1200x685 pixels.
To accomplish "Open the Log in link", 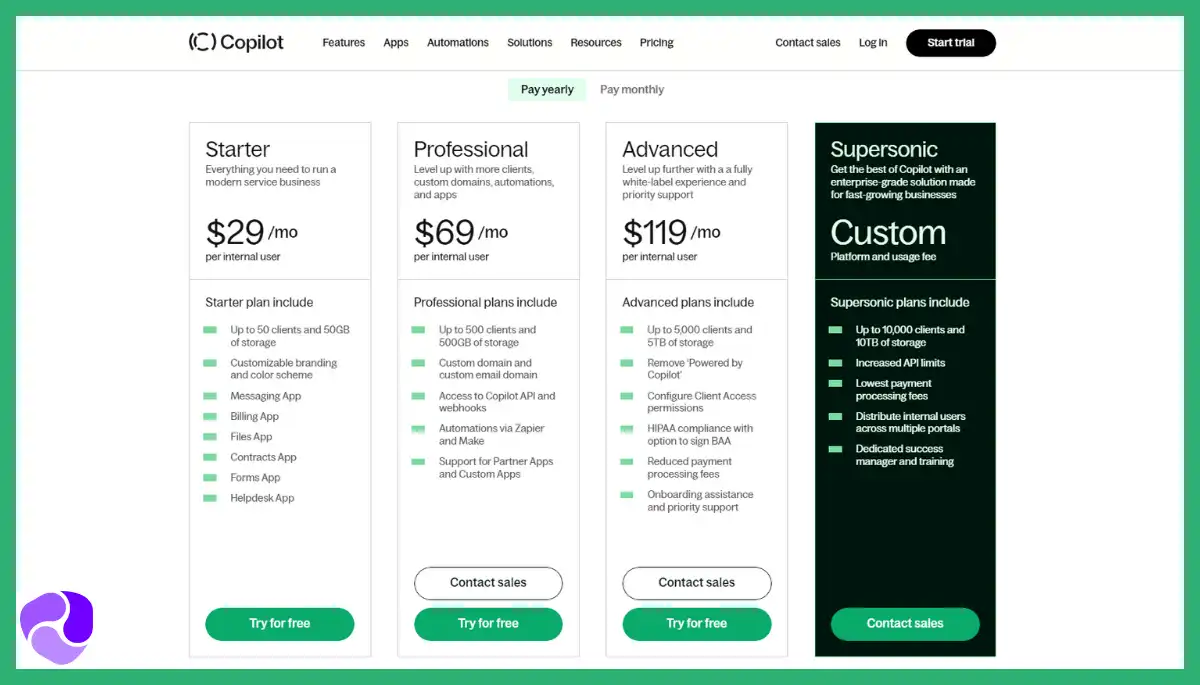I will pyautogui.click(x=872, y=43).
